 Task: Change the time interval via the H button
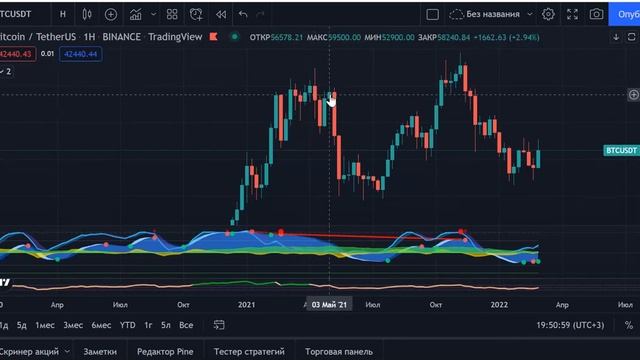tap(62, 14)
